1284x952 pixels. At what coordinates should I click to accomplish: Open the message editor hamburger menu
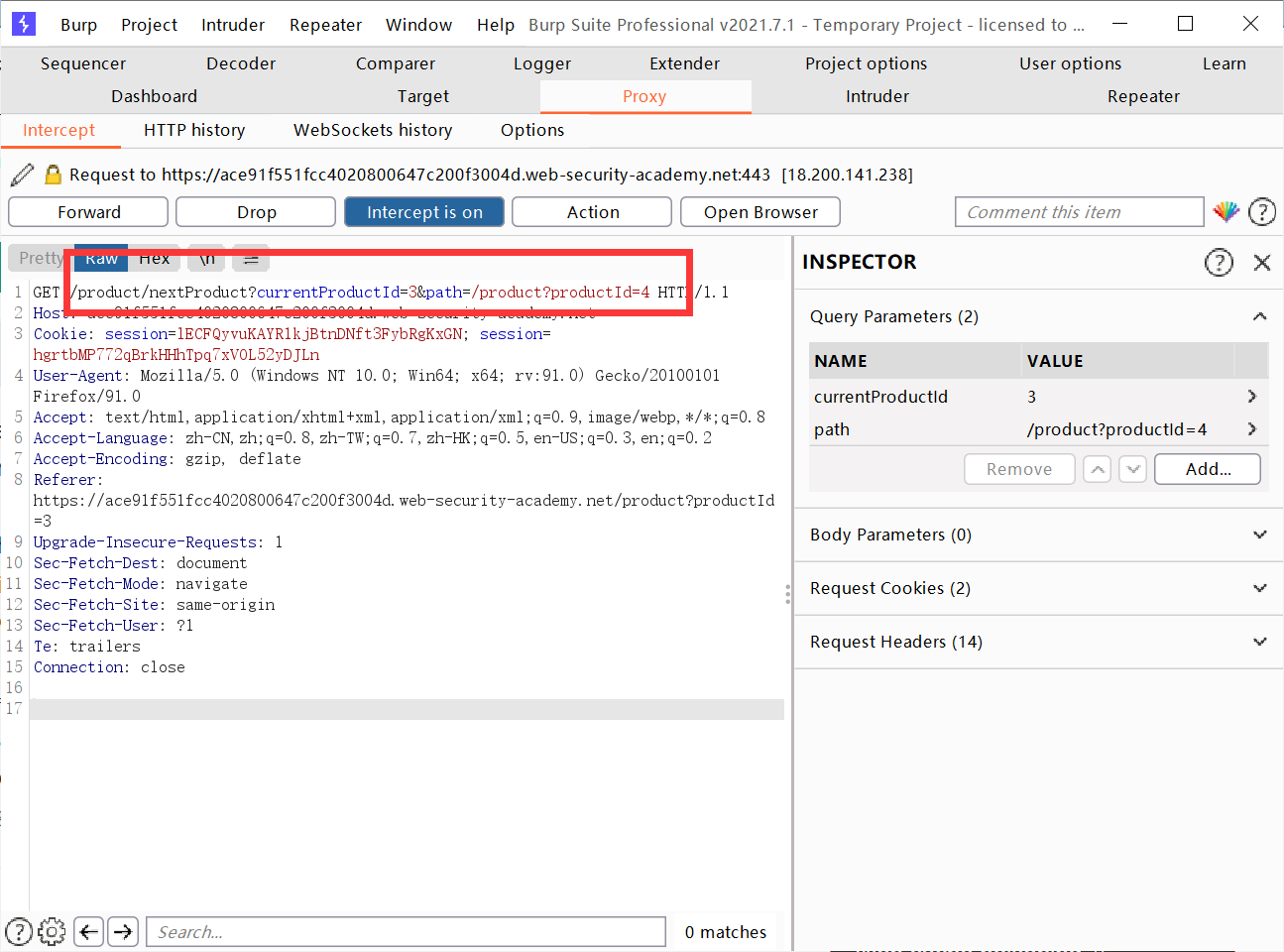pos(251,258)
